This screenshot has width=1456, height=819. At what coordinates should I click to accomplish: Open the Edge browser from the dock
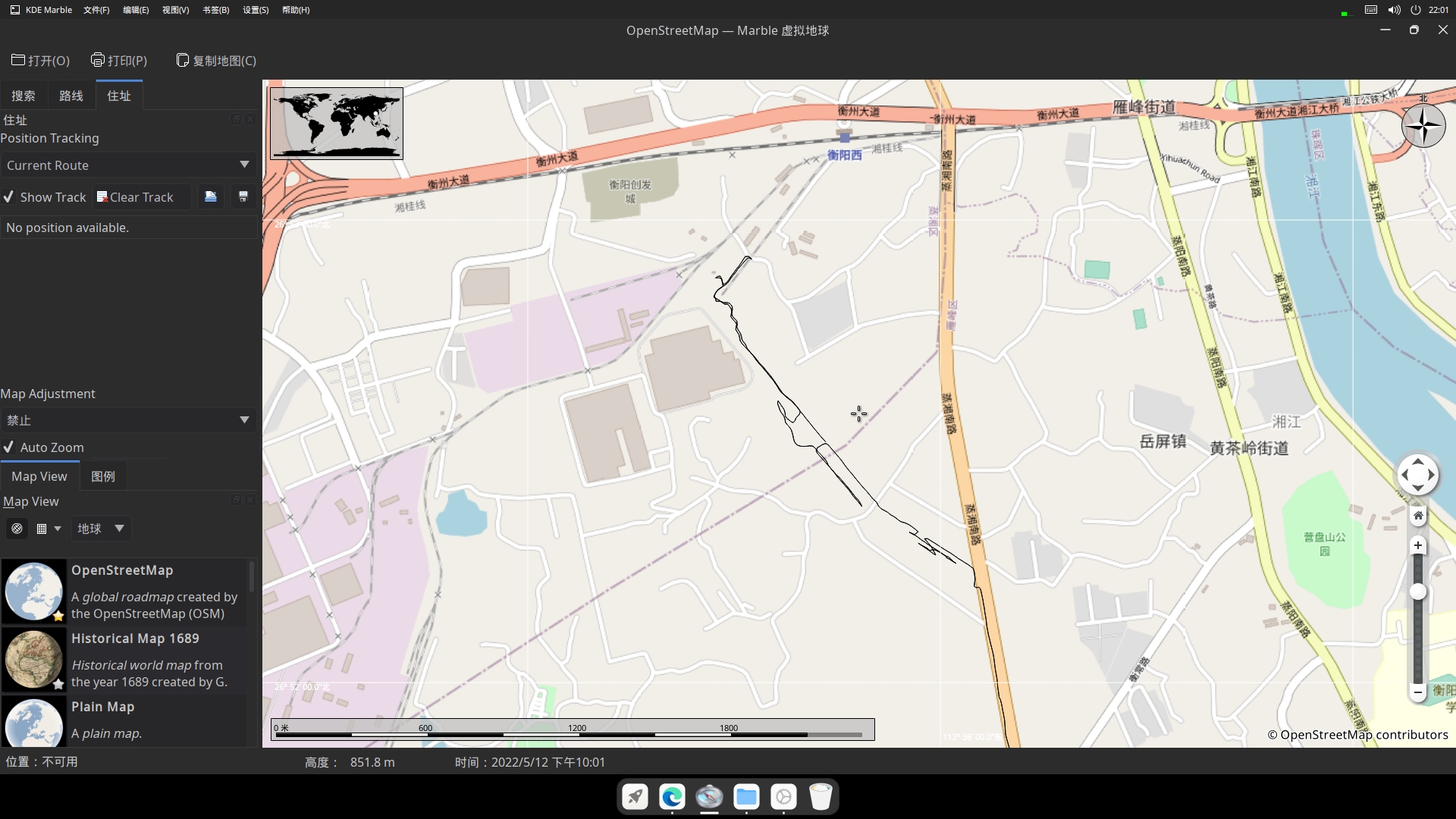[672, 797]
